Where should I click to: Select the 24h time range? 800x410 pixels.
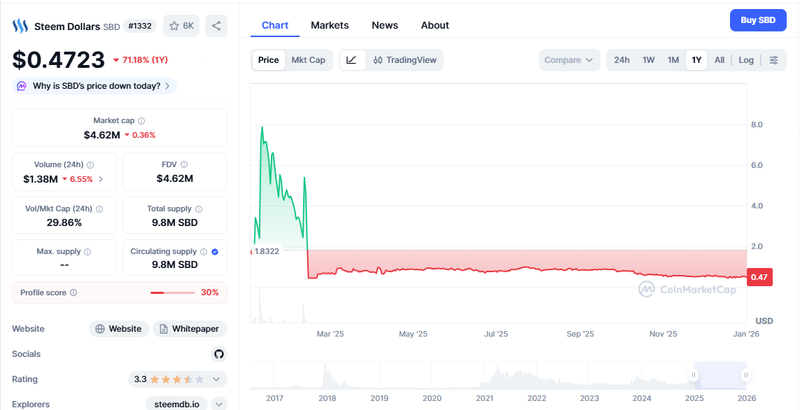tap(621, 60)
